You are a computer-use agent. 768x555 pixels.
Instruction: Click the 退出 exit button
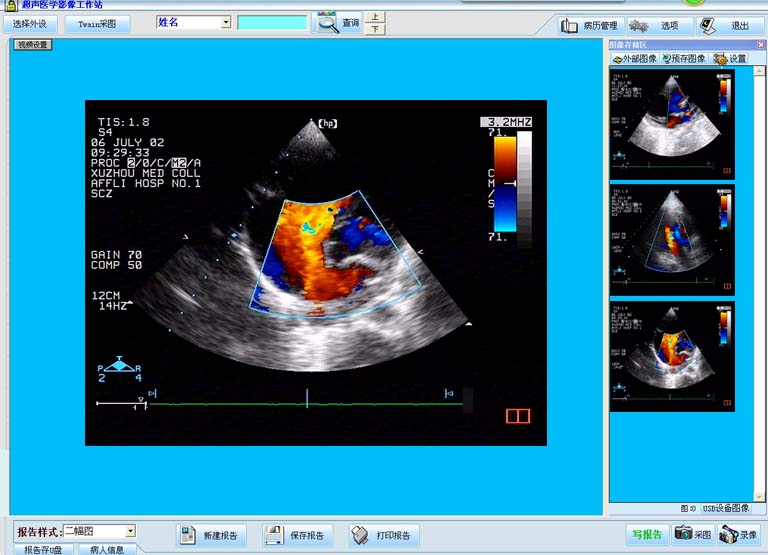pyautogui.click(x=729, y=25)
